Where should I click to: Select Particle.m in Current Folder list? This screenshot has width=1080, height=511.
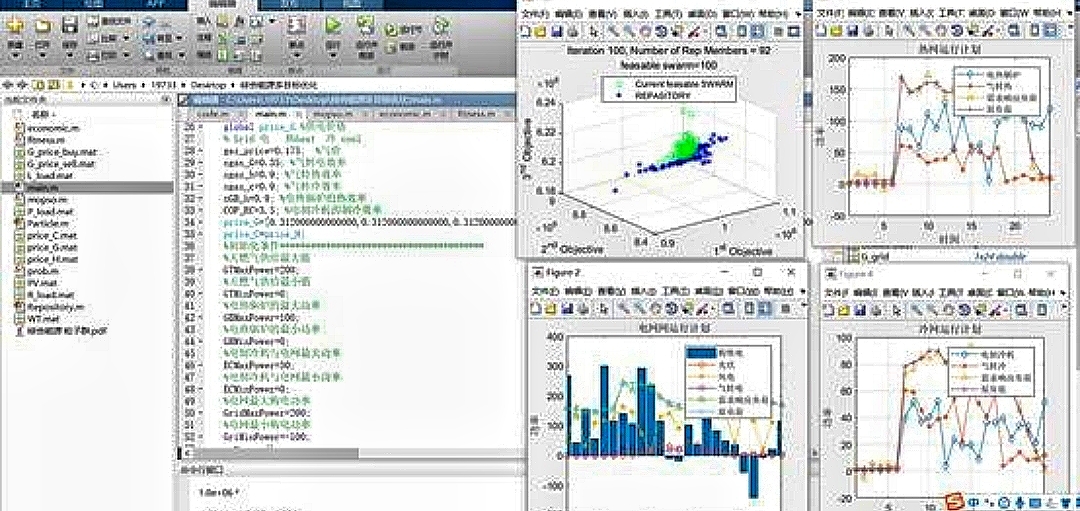coord(47,223)
